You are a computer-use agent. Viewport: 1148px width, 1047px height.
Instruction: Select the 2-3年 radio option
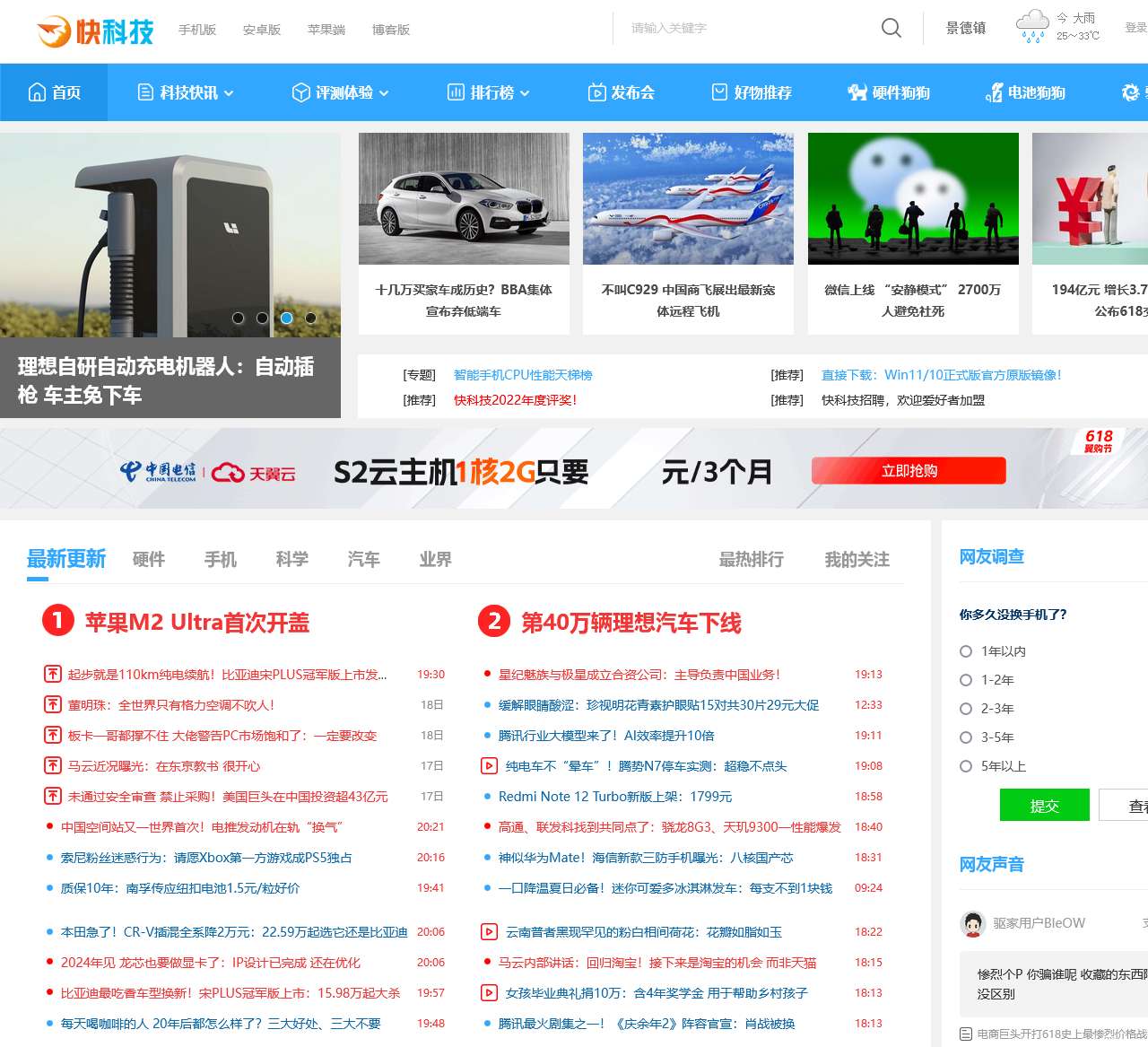click(x=966, y=709)
